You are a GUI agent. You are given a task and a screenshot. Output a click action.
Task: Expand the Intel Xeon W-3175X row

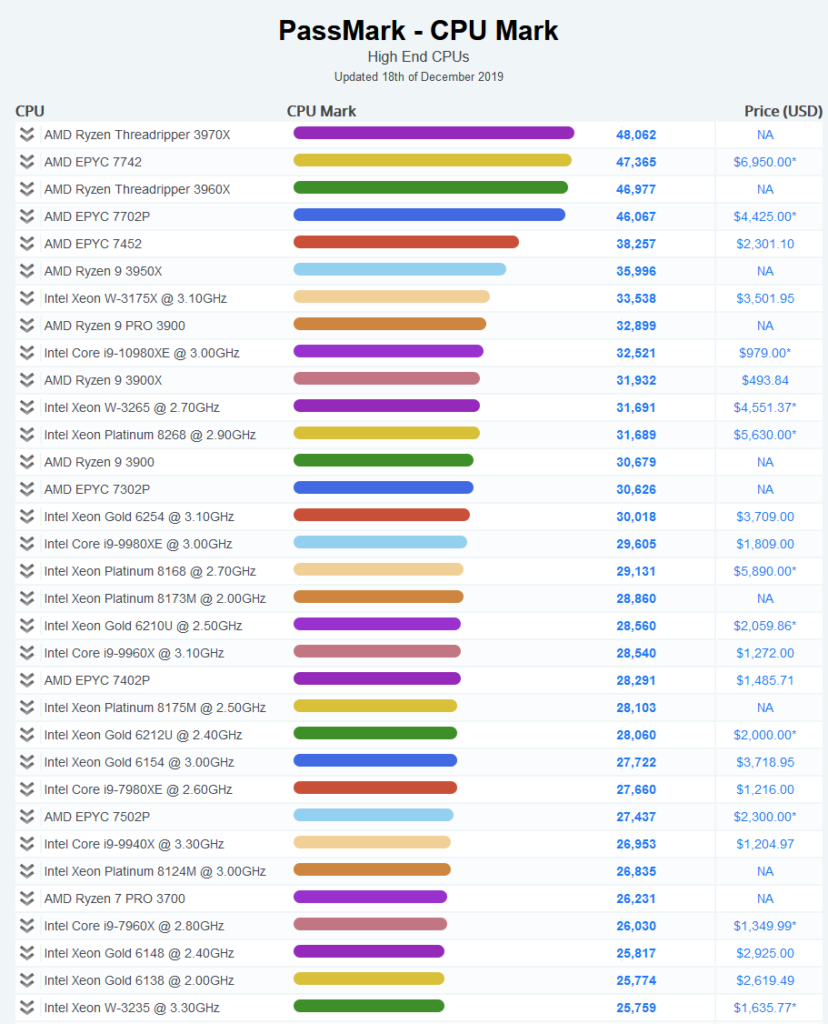[x=27, y=298]
